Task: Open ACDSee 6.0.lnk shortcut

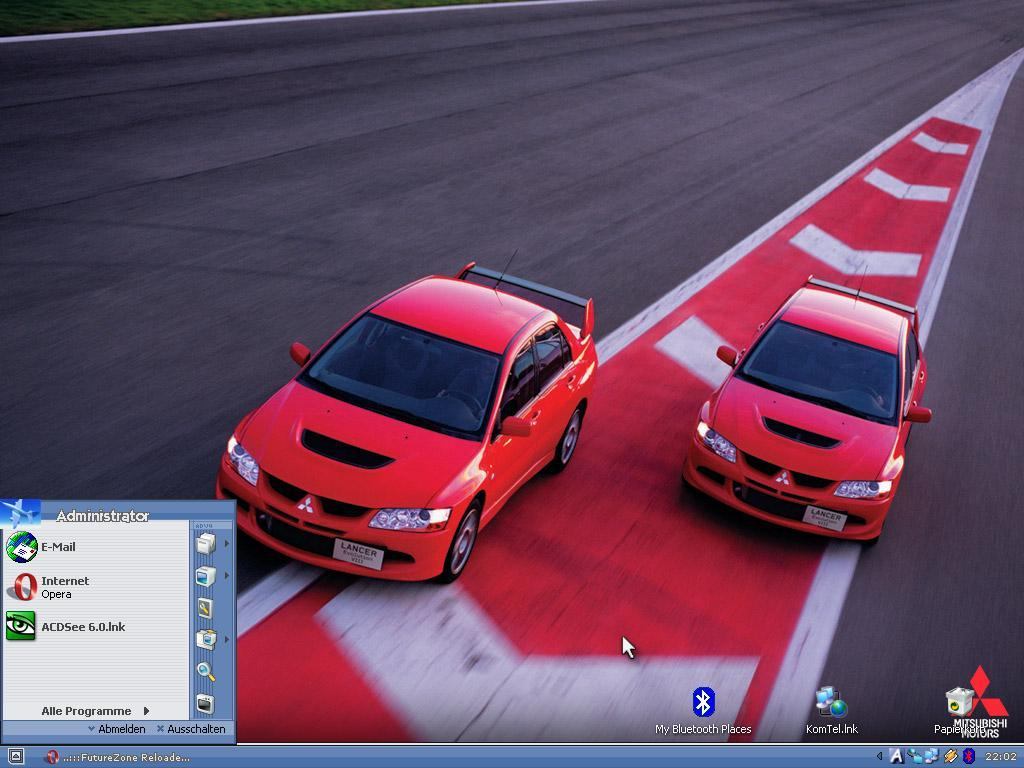Action: tap(95, 626)
